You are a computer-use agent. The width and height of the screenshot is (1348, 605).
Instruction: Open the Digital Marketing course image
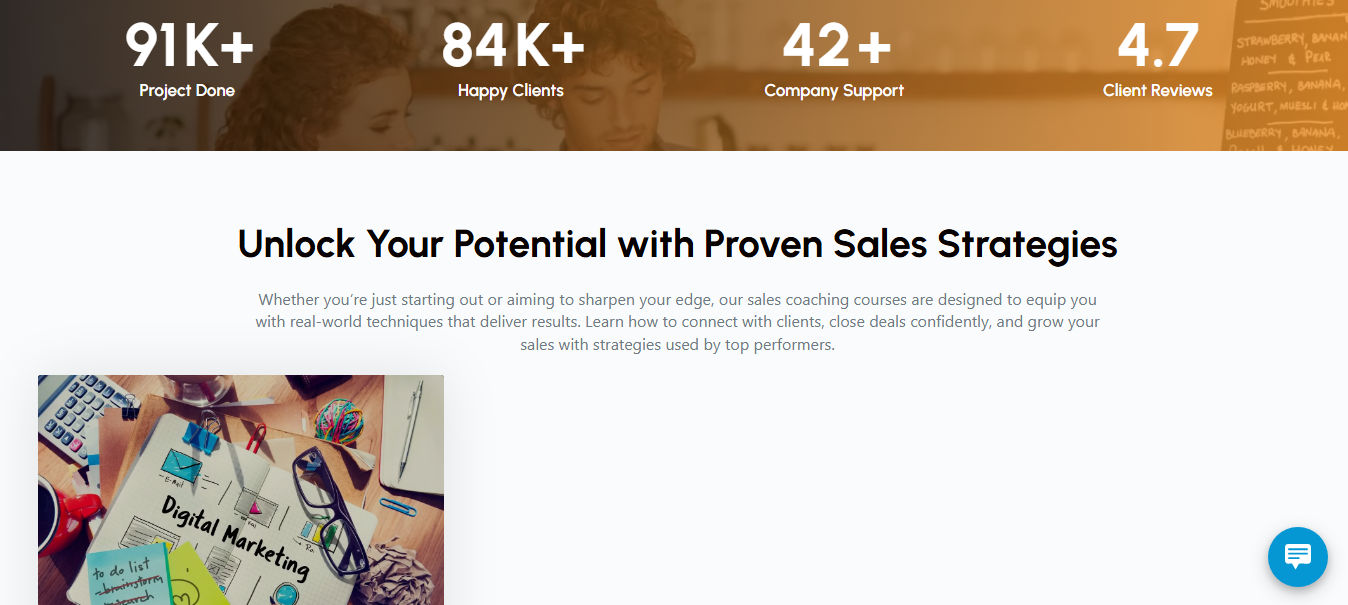click(241, 489)
